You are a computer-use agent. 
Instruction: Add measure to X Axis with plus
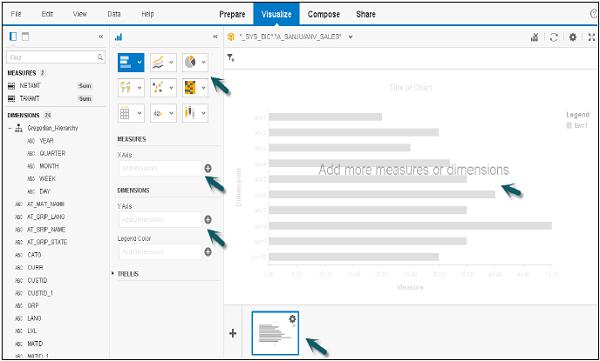[208, 168]
